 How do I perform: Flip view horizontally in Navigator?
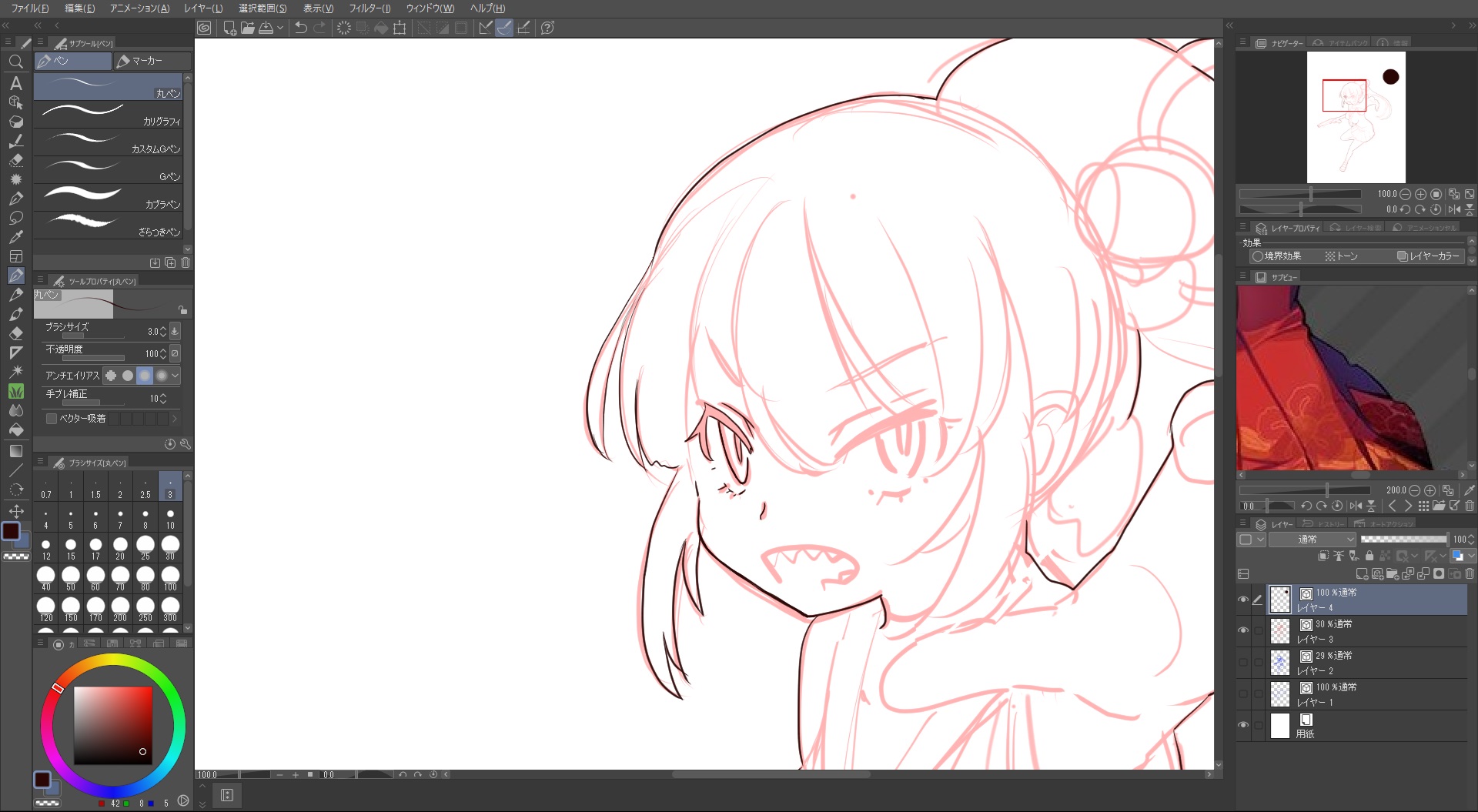[x=1454, y=209]
